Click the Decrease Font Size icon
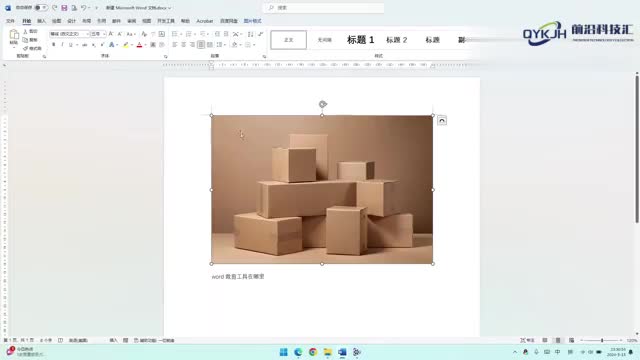This screenshot has height=360, width=640. pyautogui.click(x=120, y=34)
